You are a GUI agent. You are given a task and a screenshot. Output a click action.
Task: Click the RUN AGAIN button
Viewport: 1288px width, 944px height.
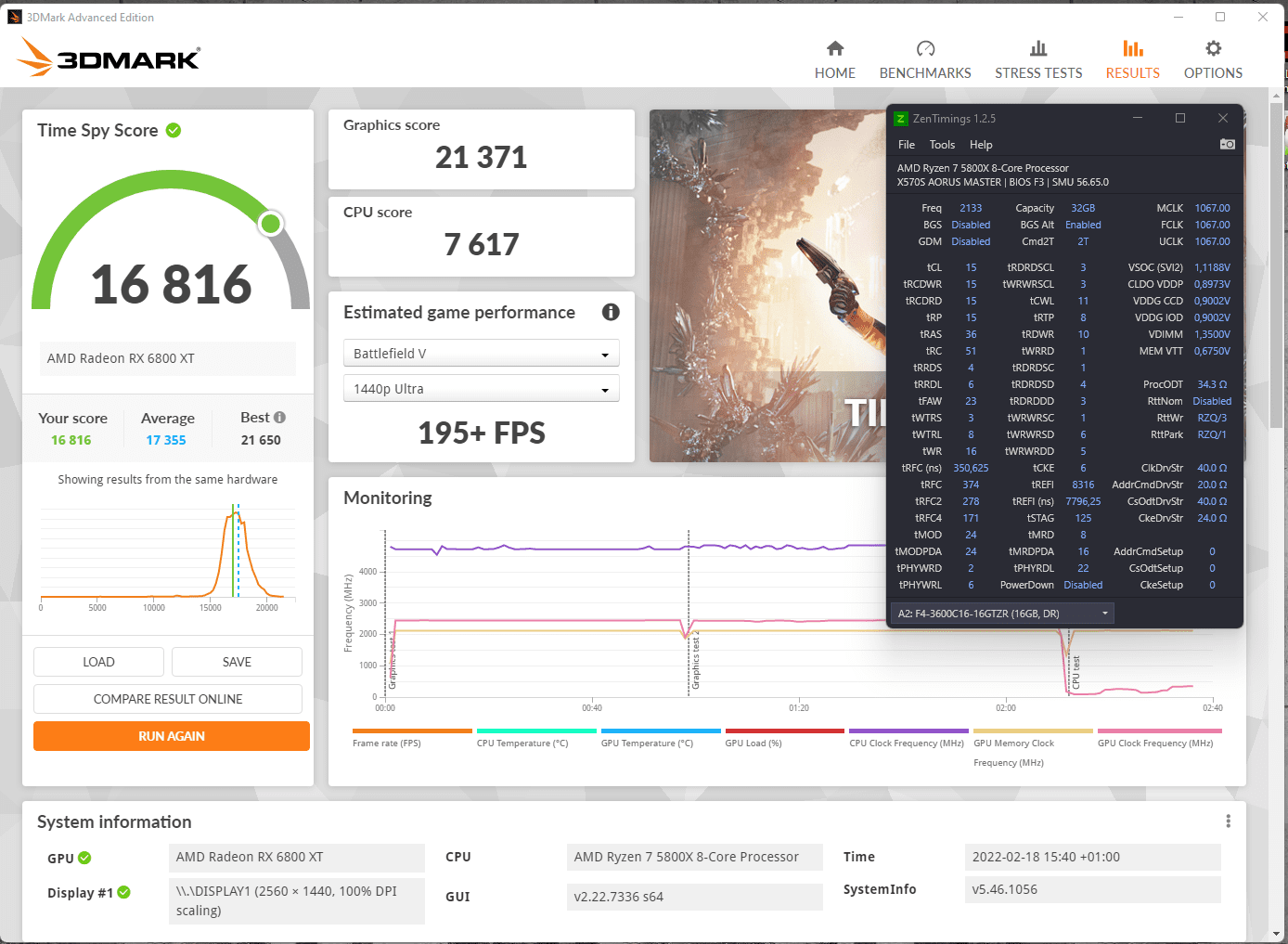[172, 736]
